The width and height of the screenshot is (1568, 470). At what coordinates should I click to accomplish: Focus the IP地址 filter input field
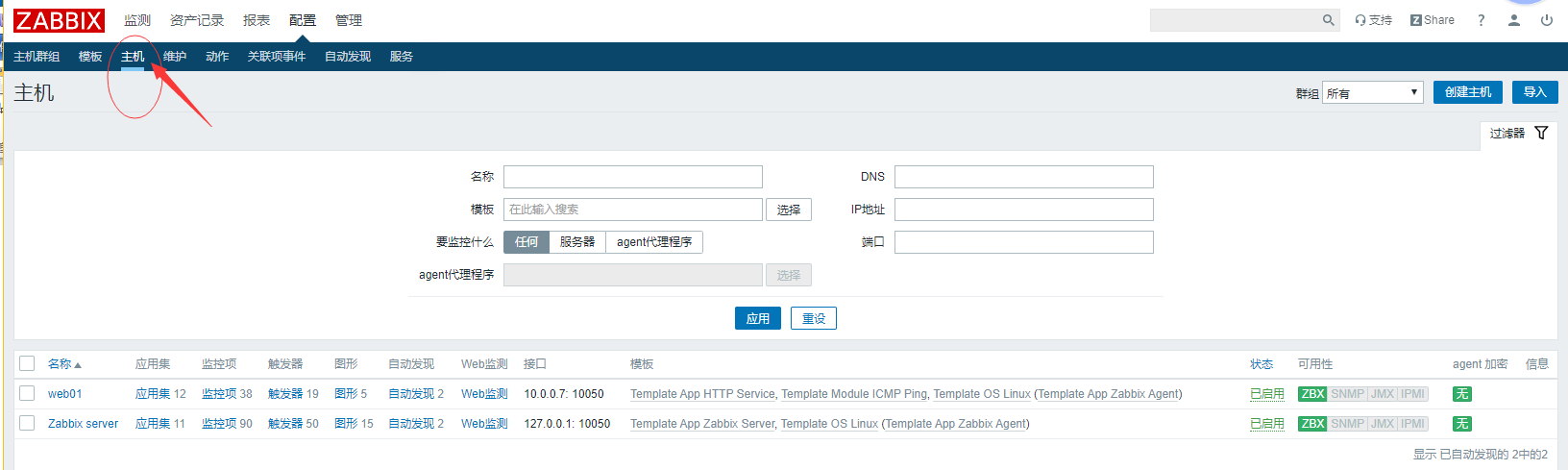point(1024,210)
